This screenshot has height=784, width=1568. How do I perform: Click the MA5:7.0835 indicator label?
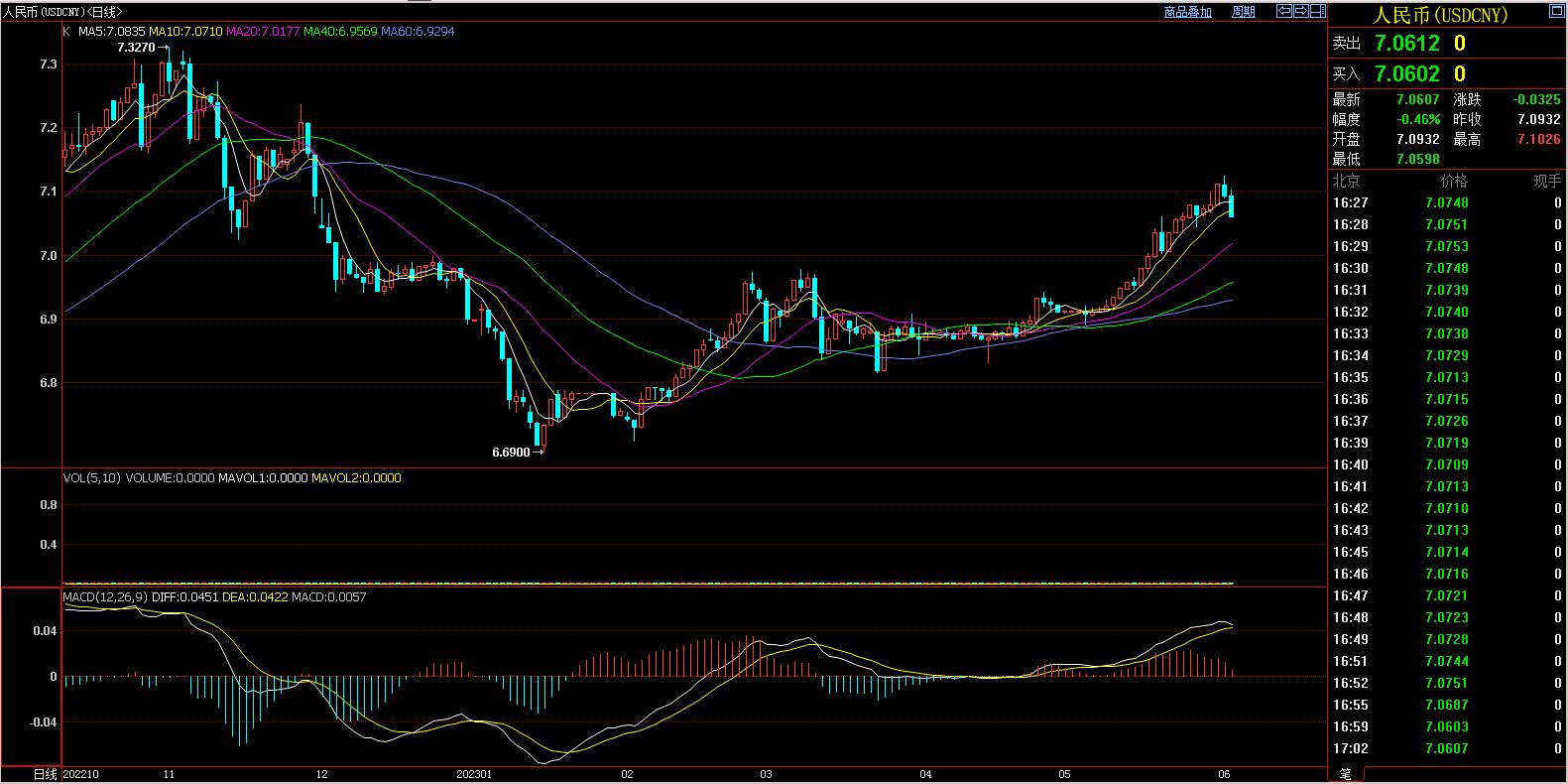[112, 31]
